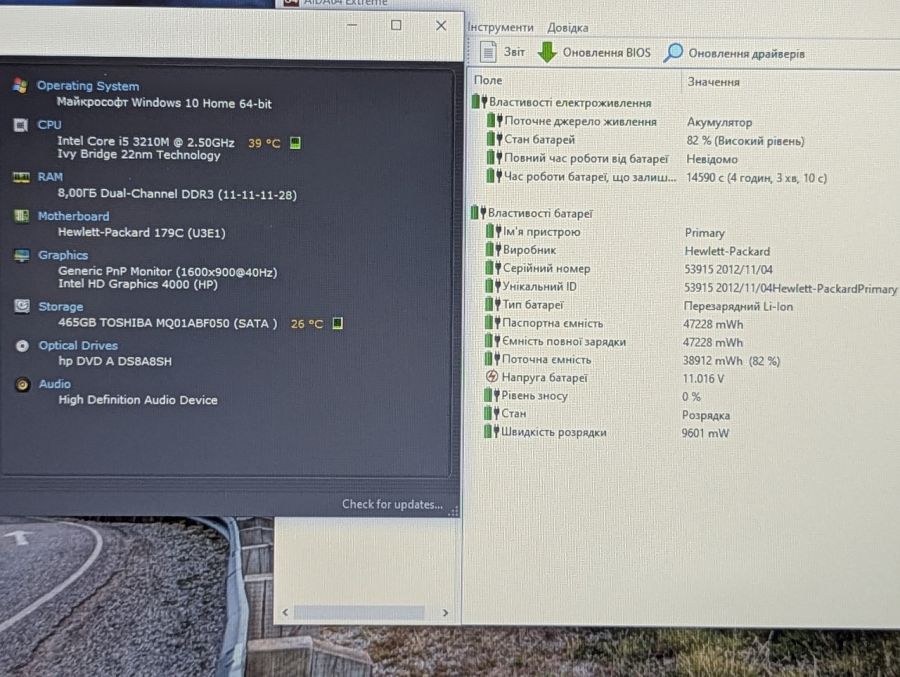Screen dimensions: 900x677
Task: Click the Поле column header
Action: (x=488, y=80)
